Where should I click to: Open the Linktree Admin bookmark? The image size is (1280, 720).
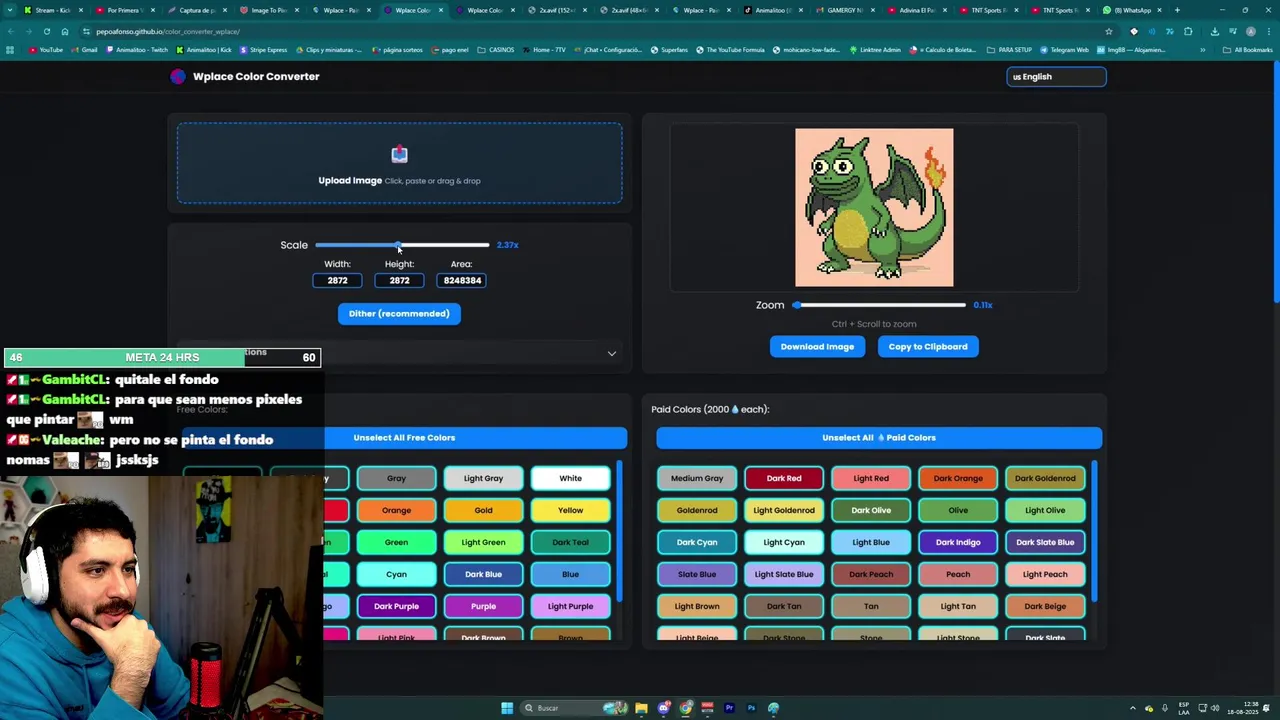(x=874, y=49)
